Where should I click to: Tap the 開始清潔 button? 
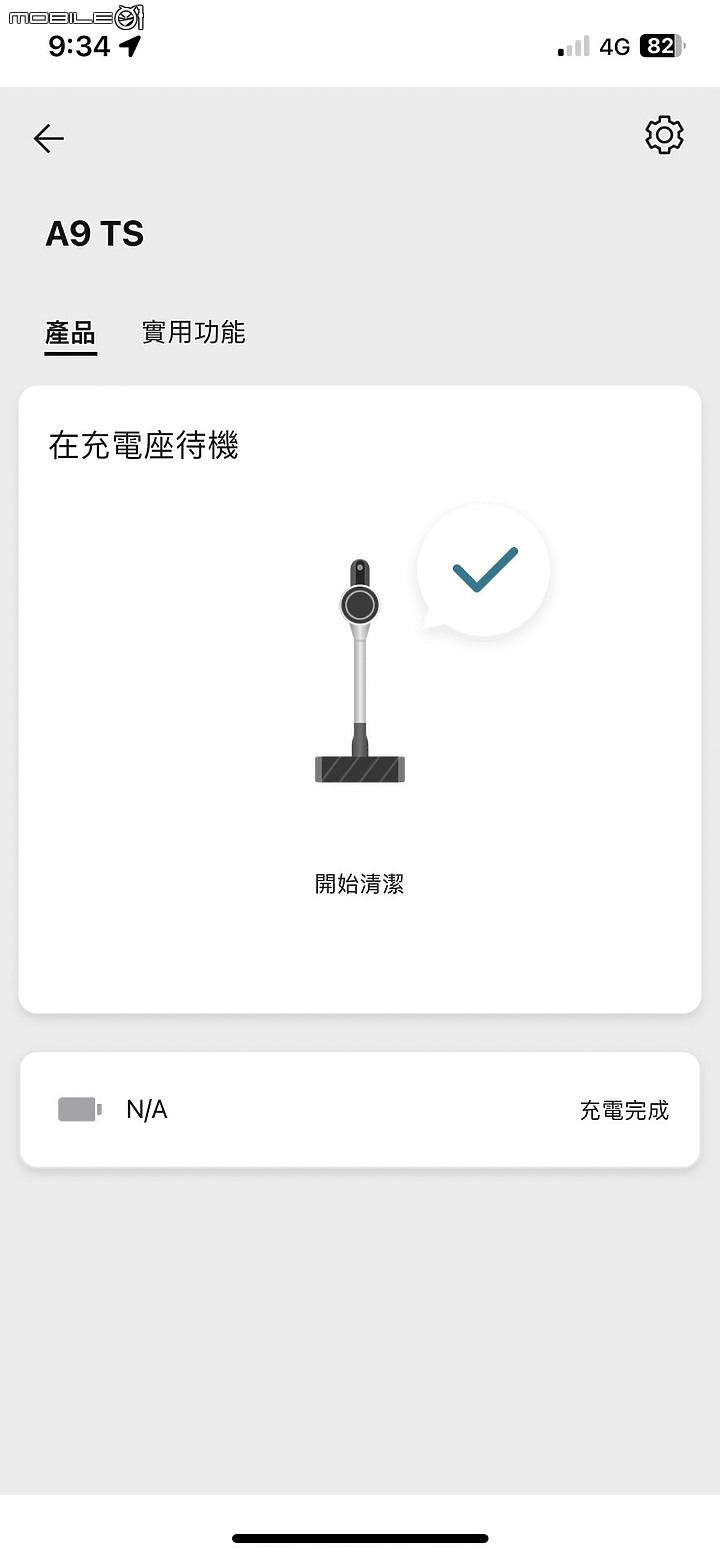click(359, 884)
